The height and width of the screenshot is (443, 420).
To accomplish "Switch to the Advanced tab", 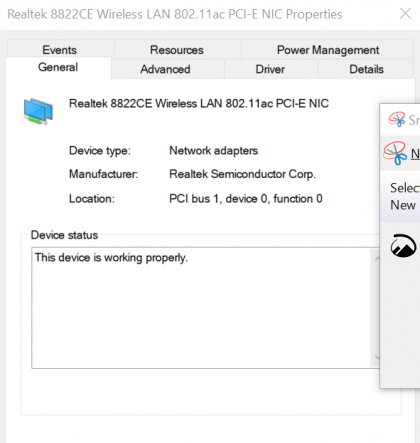I will coord(165,69).
